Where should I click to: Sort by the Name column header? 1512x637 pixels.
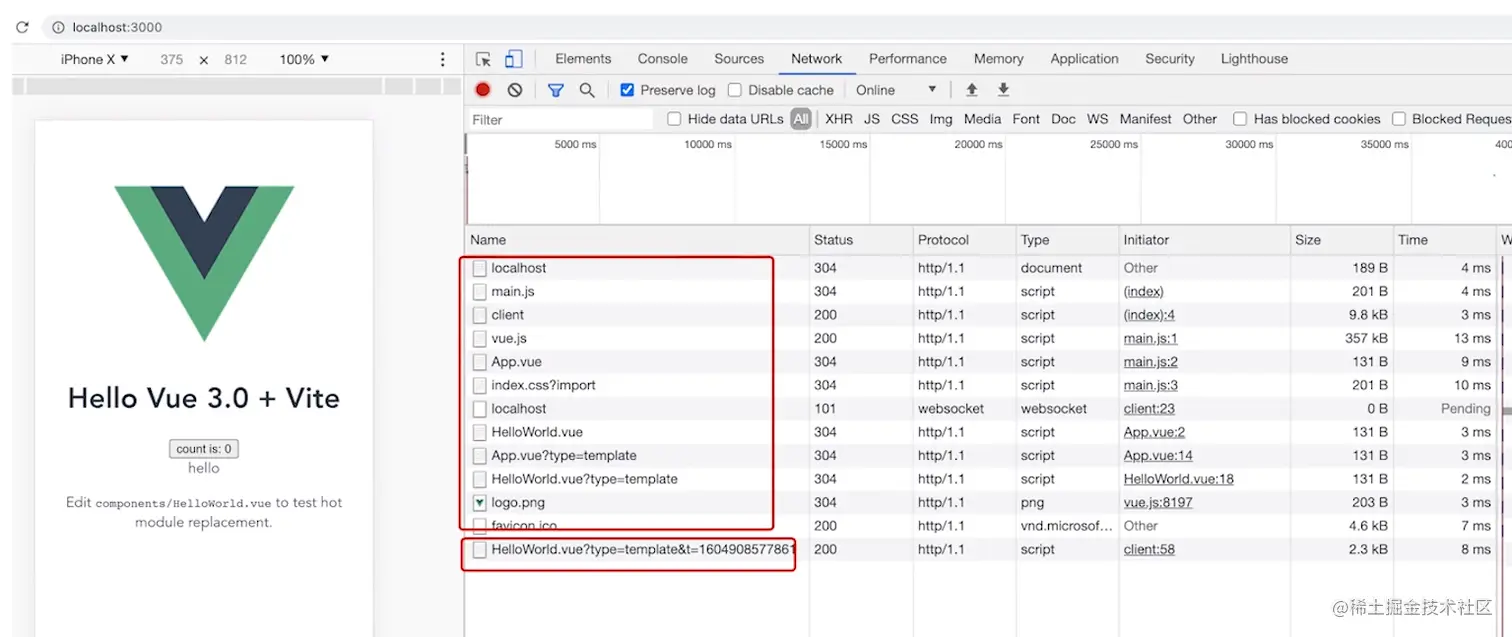[x=637, y=240]
